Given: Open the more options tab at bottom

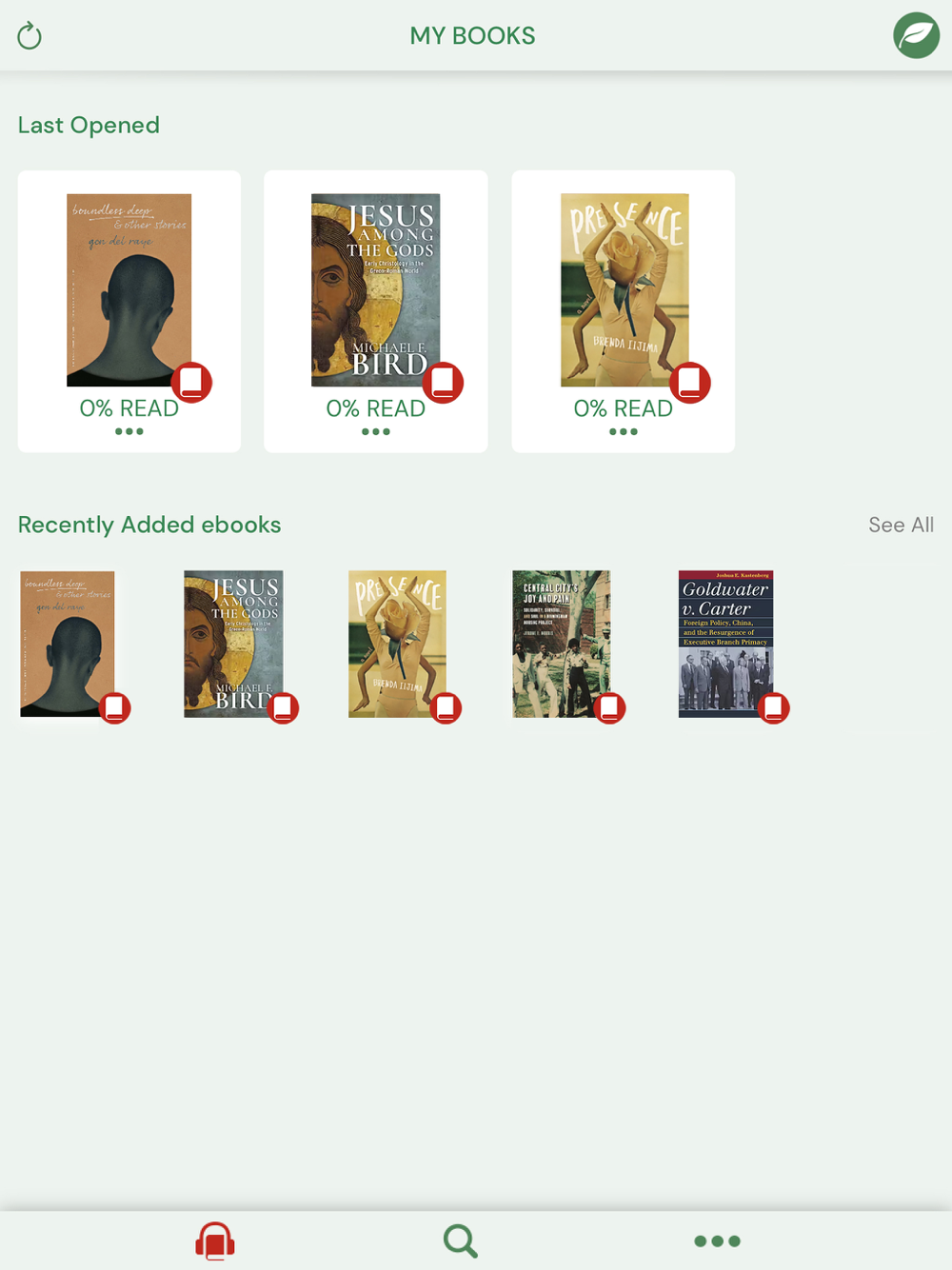Looking at the screenshot, I should point(717,1240).
